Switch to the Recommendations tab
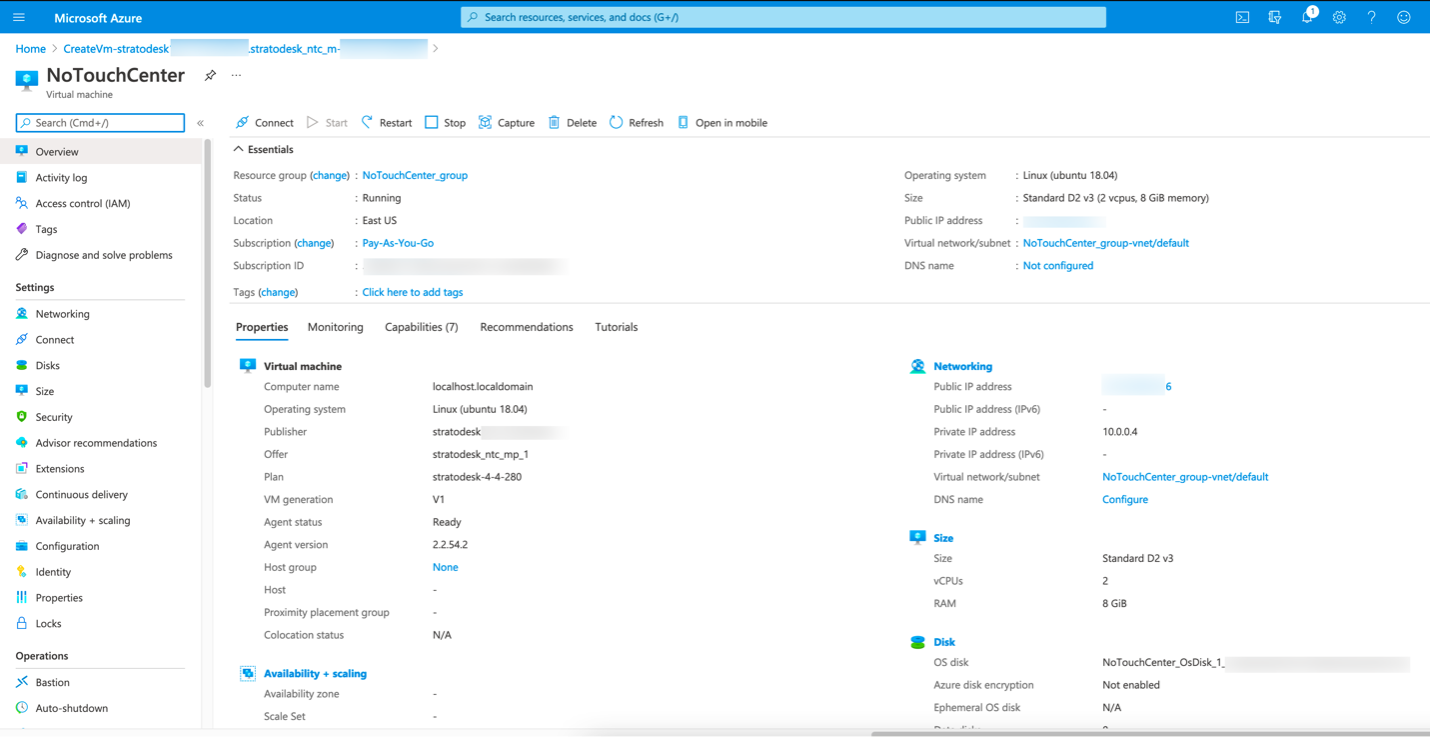The height and width of the screenshot is (739, 1430). pyautogui.click(x=526, y=327)
